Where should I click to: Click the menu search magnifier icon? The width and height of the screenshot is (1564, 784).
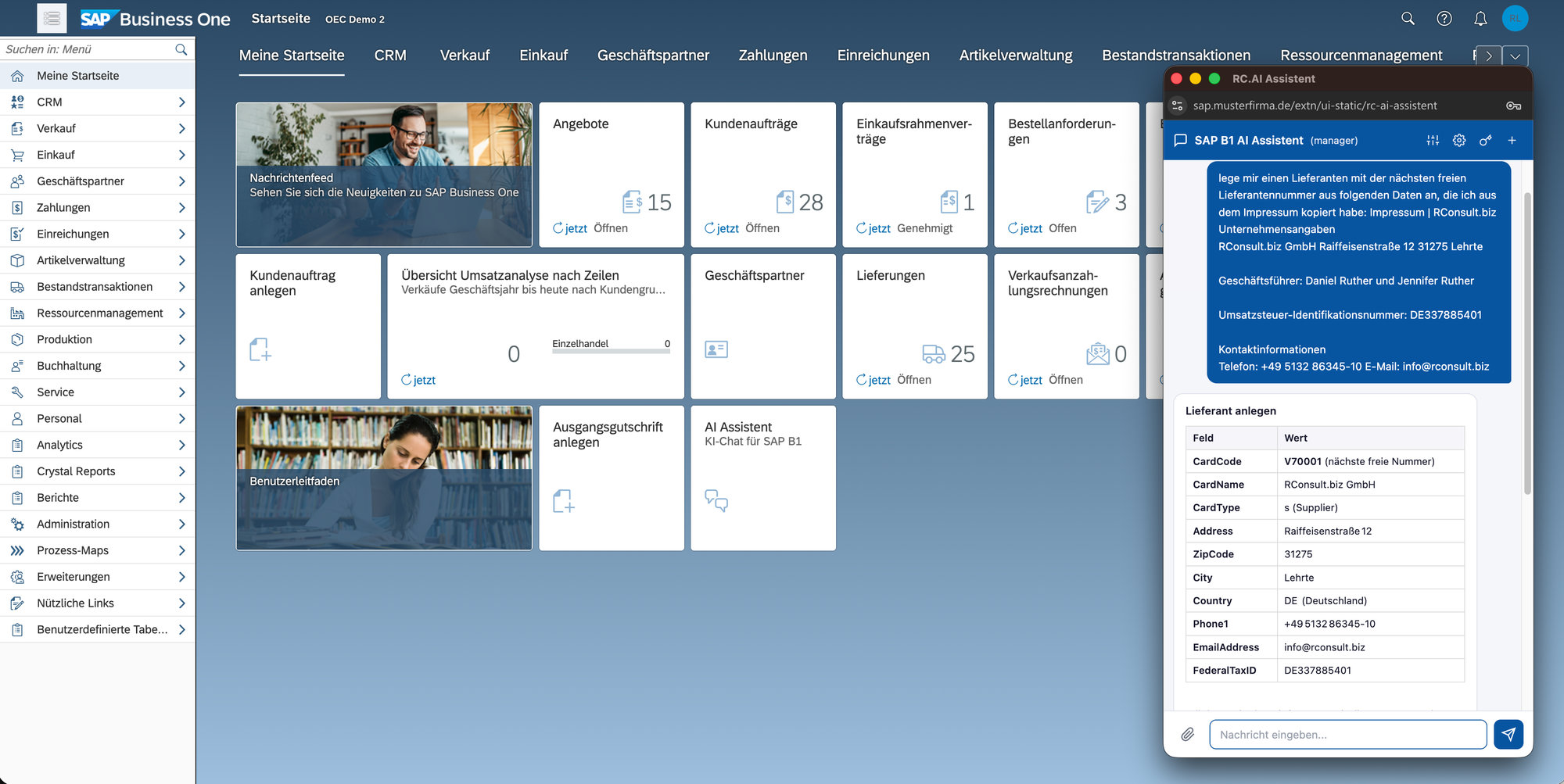(181, 49)
